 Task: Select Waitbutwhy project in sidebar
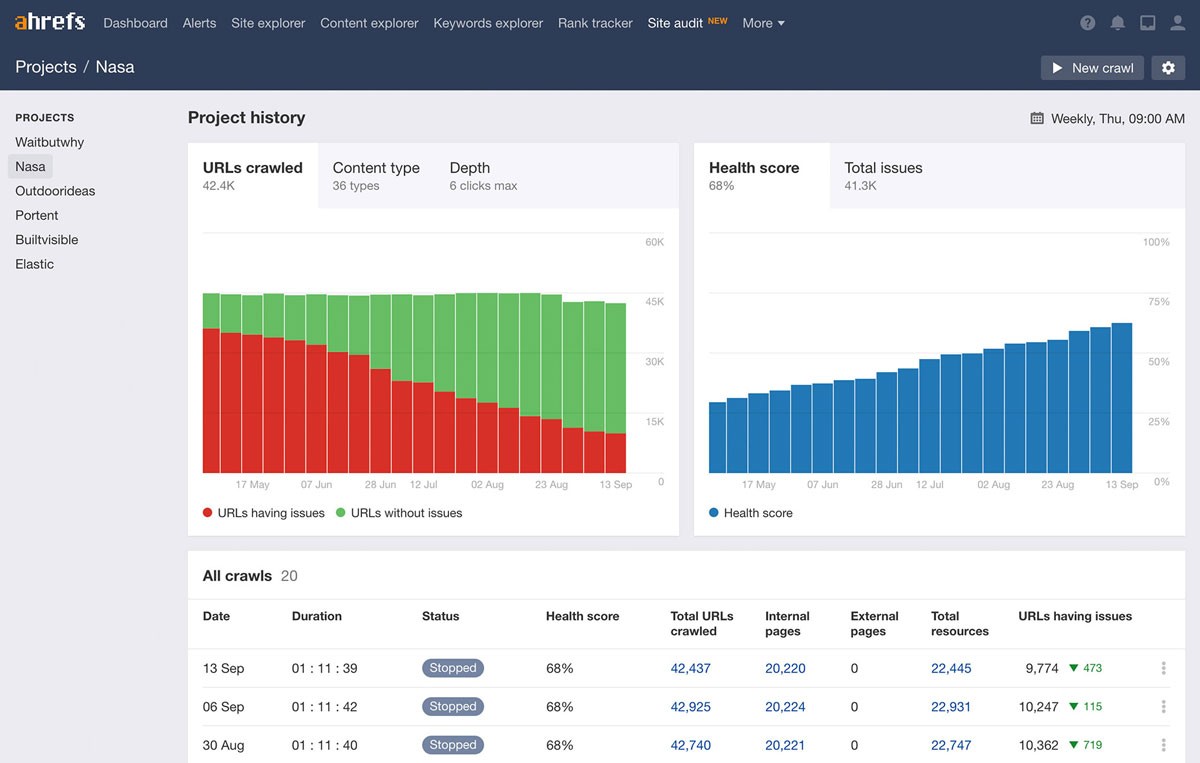[50, 142]
